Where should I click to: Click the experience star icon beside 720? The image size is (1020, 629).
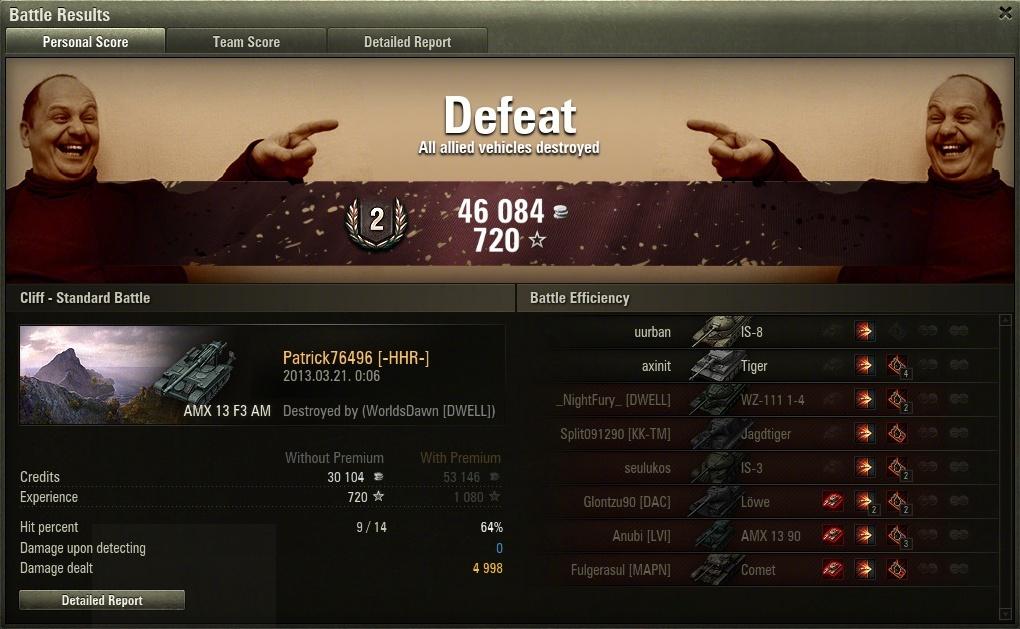tap(537, 240)
